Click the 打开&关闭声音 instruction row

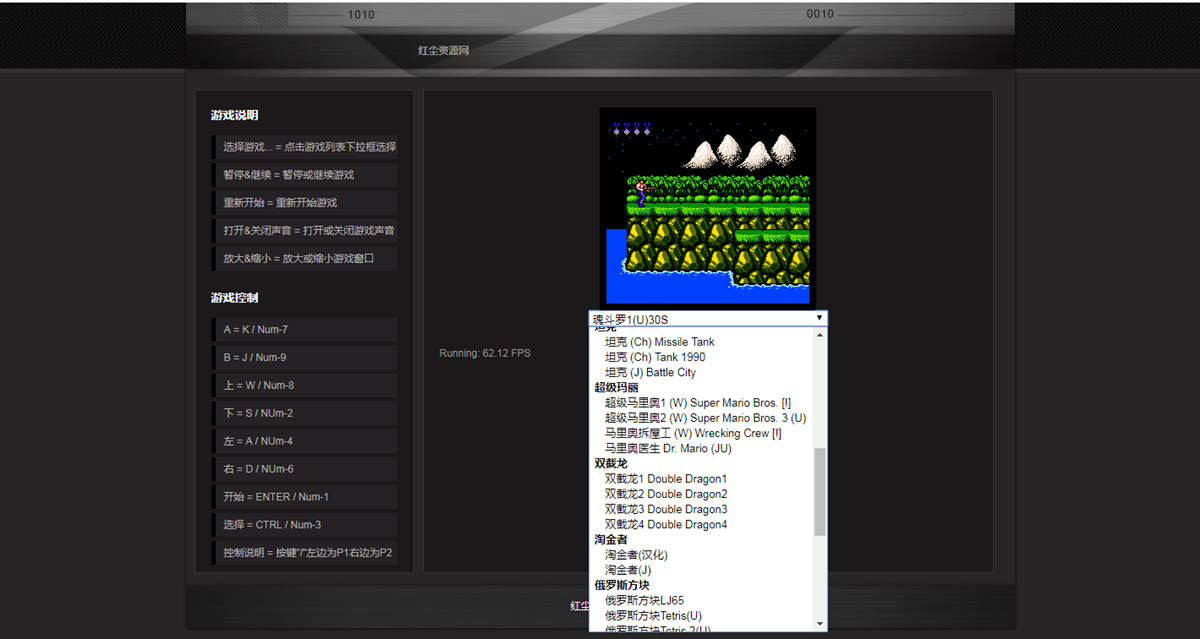(305, 231)
